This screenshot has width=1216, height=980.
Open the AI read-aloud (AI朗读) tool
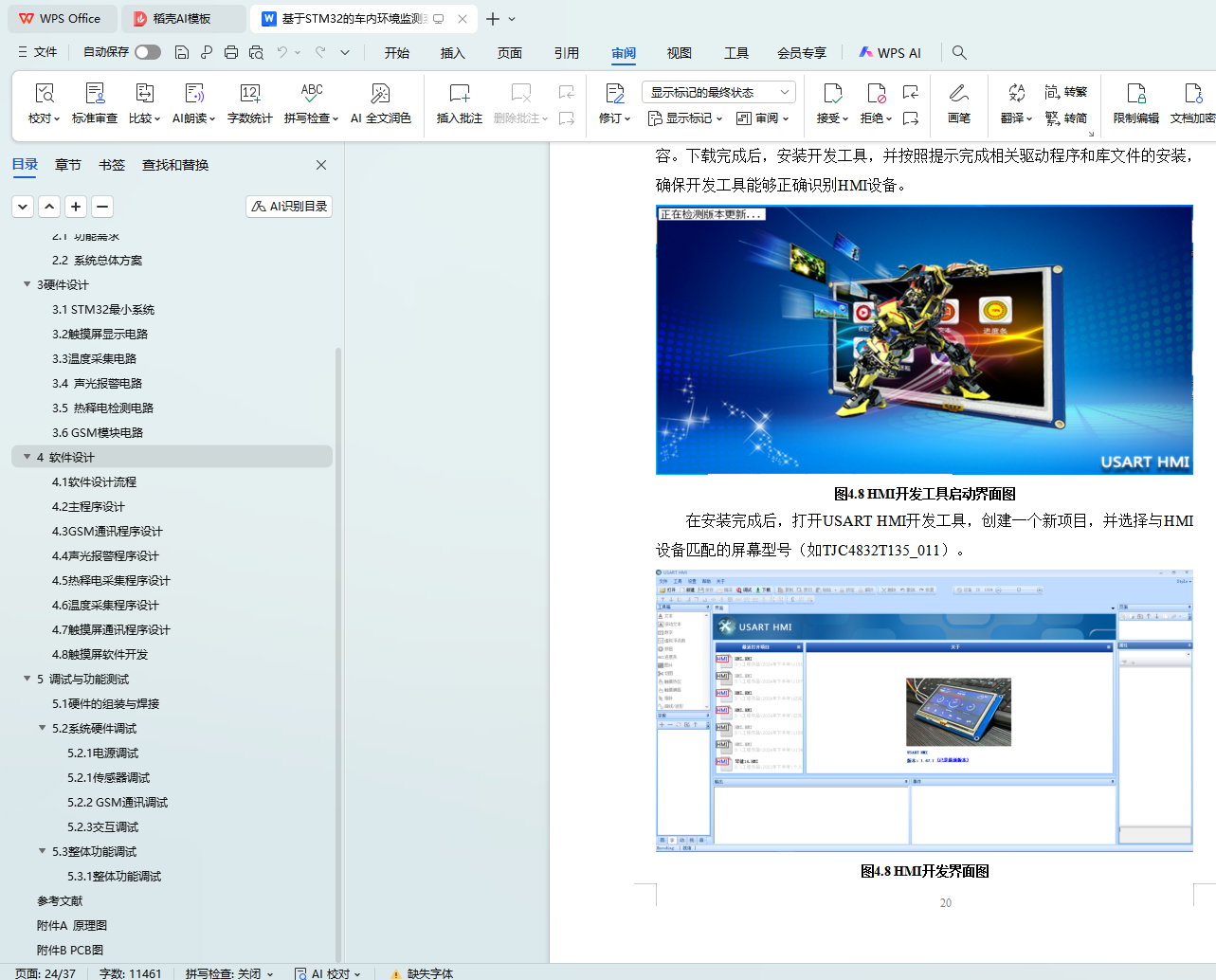click(x=193, y=94)
